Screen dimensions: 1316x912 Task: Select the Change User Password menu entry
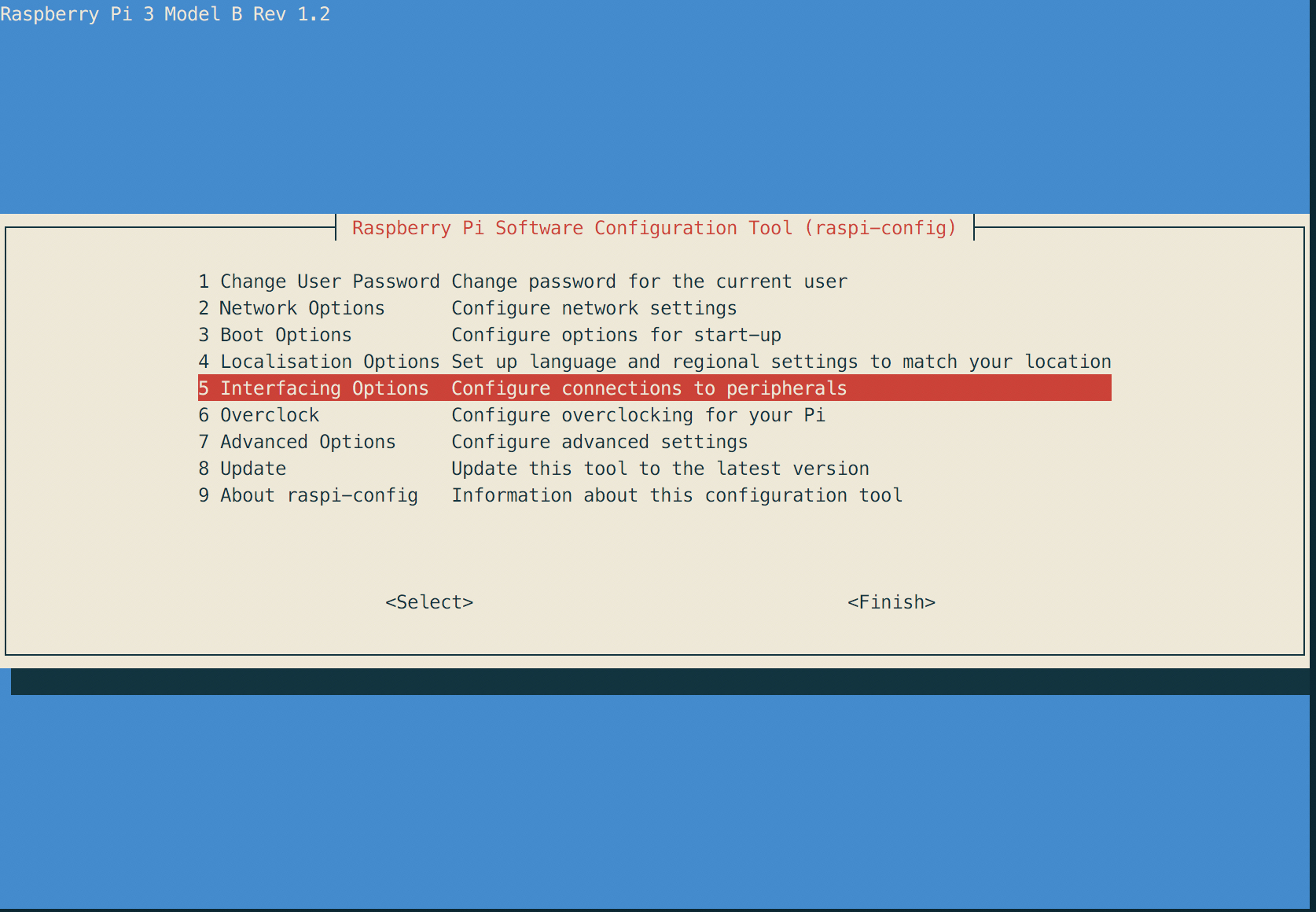click(654, 281)
